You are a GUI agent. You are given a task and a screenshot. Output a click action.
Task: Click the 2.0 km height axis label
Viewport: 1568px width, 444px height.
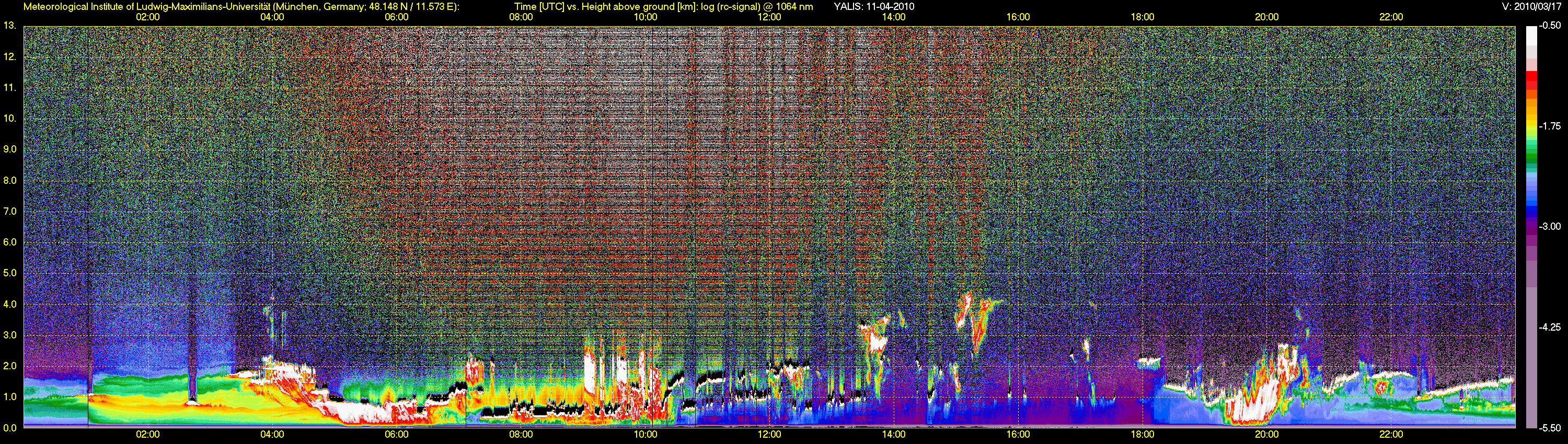pyautogui.click(x=10, y=366)
